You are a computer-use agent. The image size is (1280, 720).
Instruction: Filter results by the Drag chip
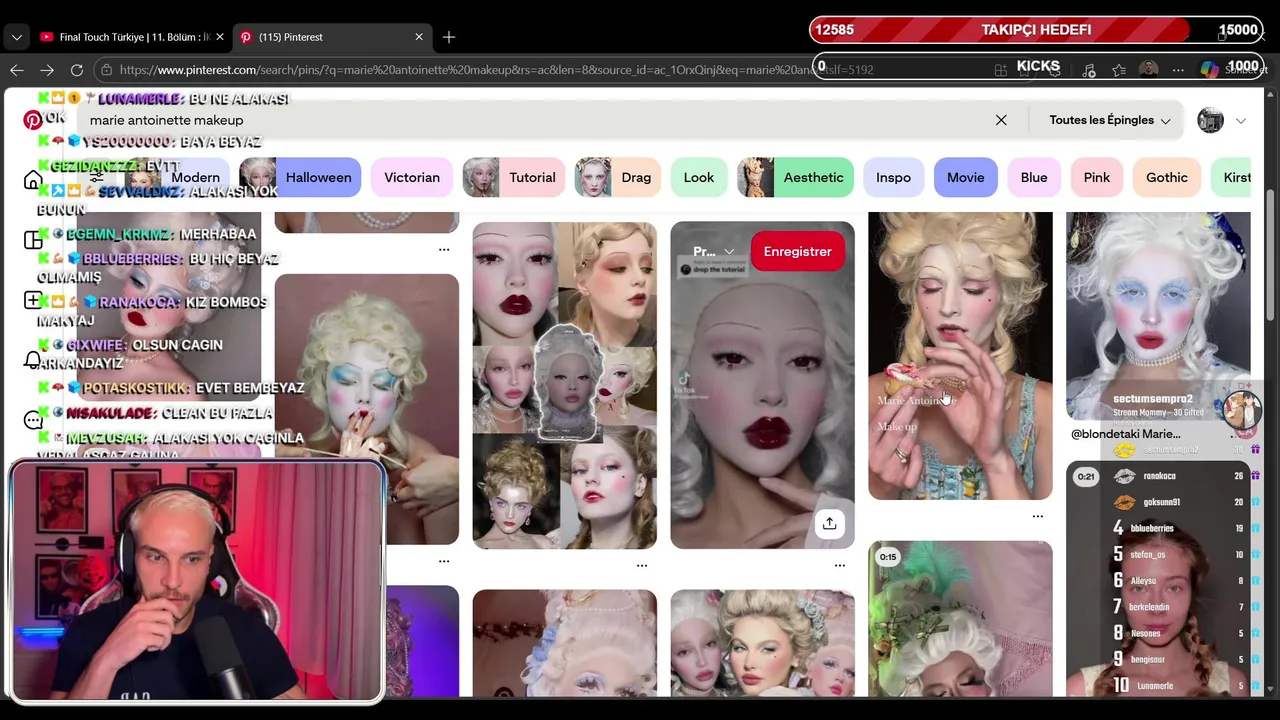618,177
